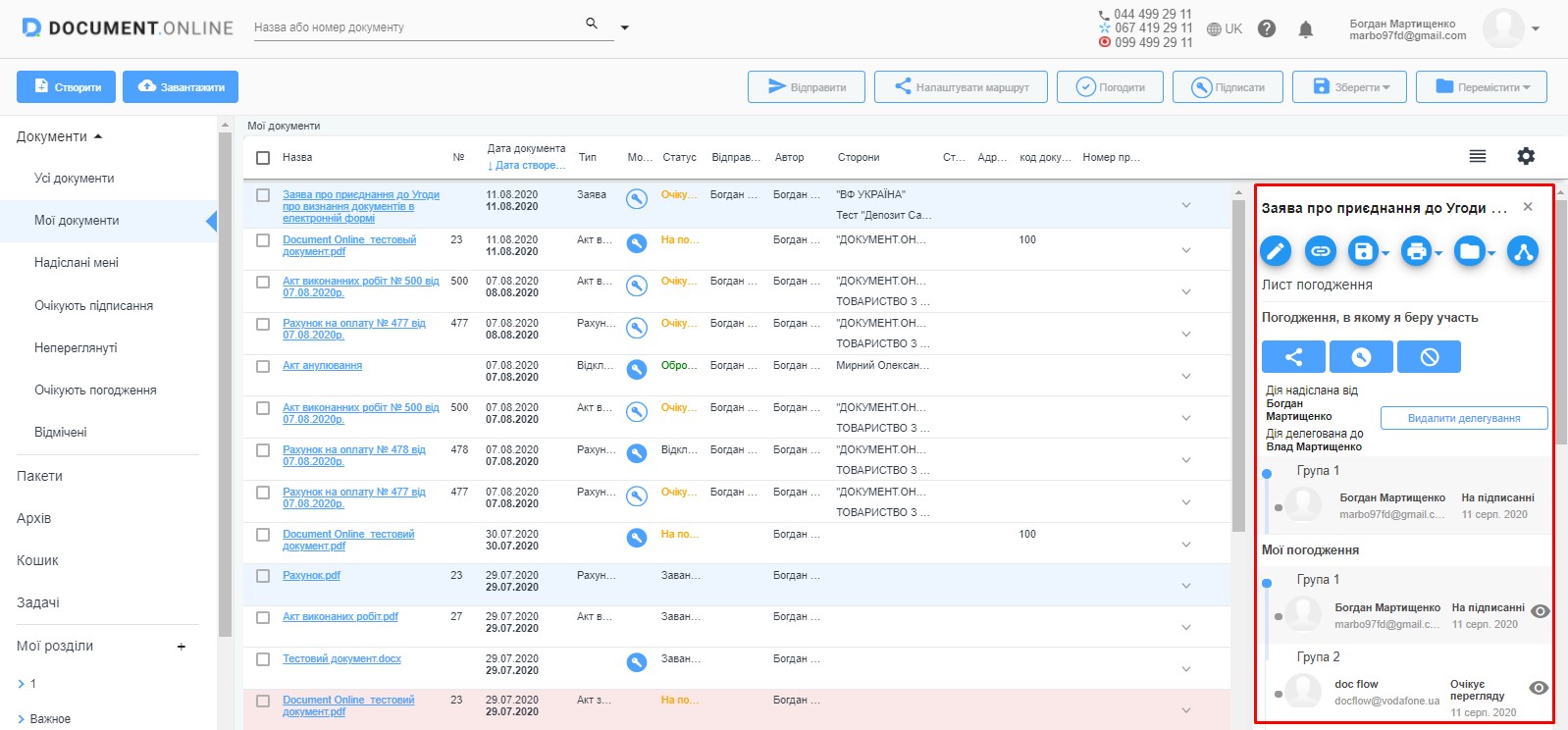This screenshot has height=730, width=1568.
Task: Check the box for Рахунок.pdf row
Action: pos(263,576)
